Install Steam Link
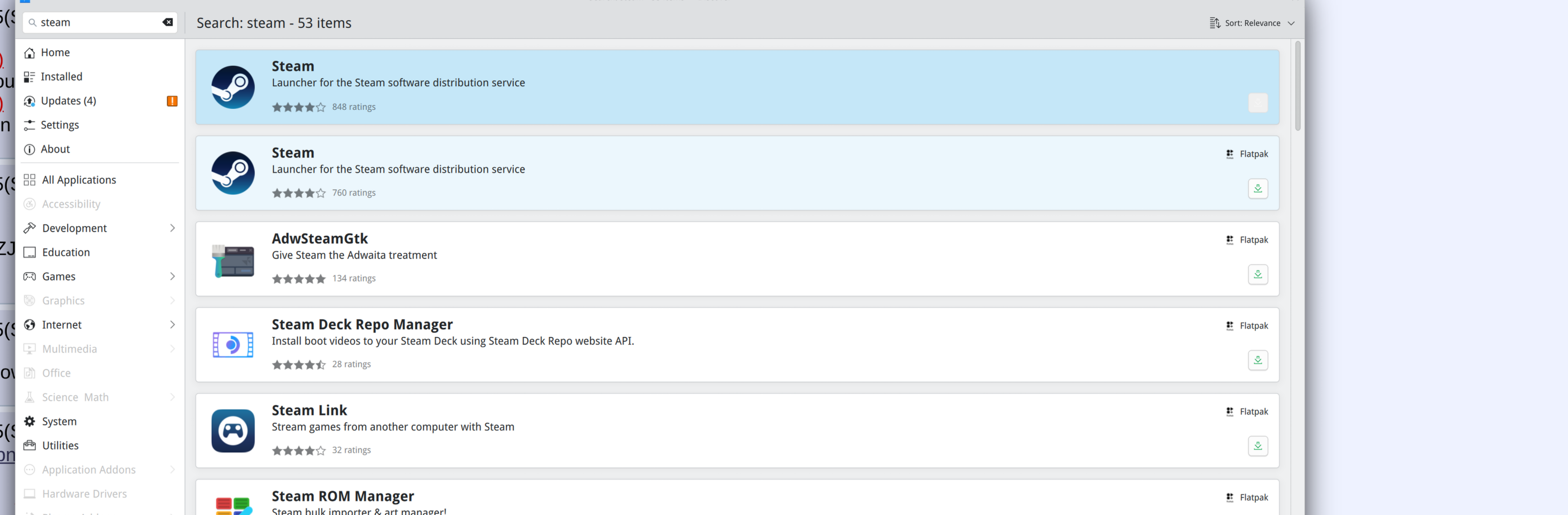 (1258, 446)
